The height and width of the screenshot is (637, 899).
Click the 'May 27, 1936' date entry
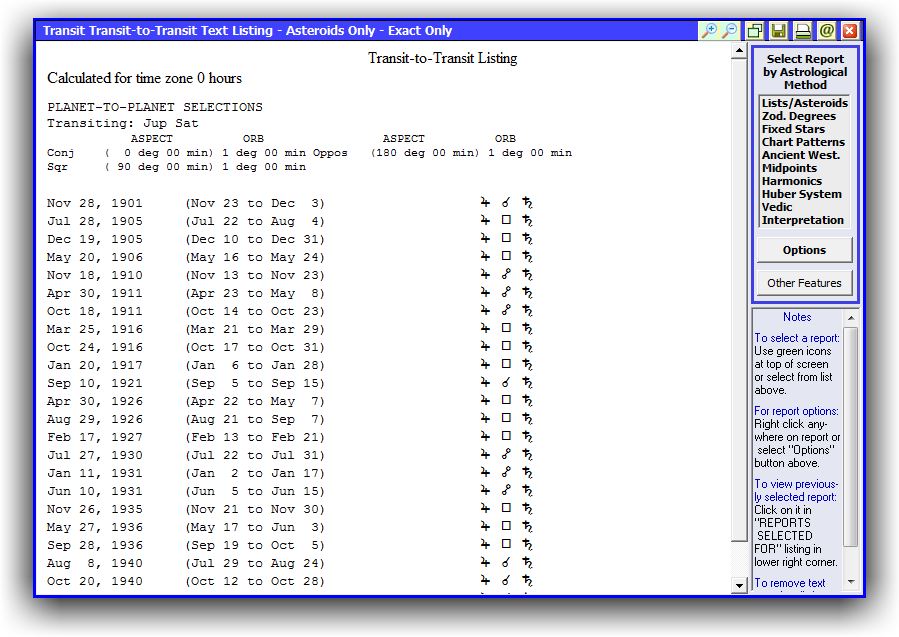tap(95, 527)
